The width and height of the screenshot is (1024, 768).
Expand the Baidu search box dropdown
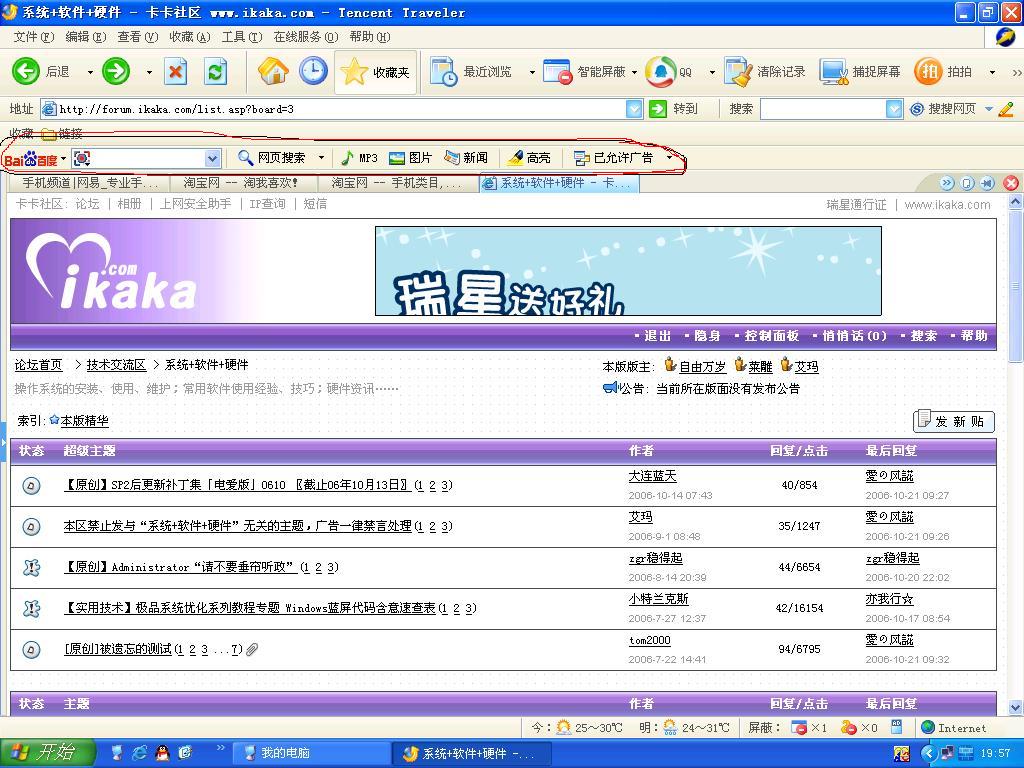click(212, 158)
